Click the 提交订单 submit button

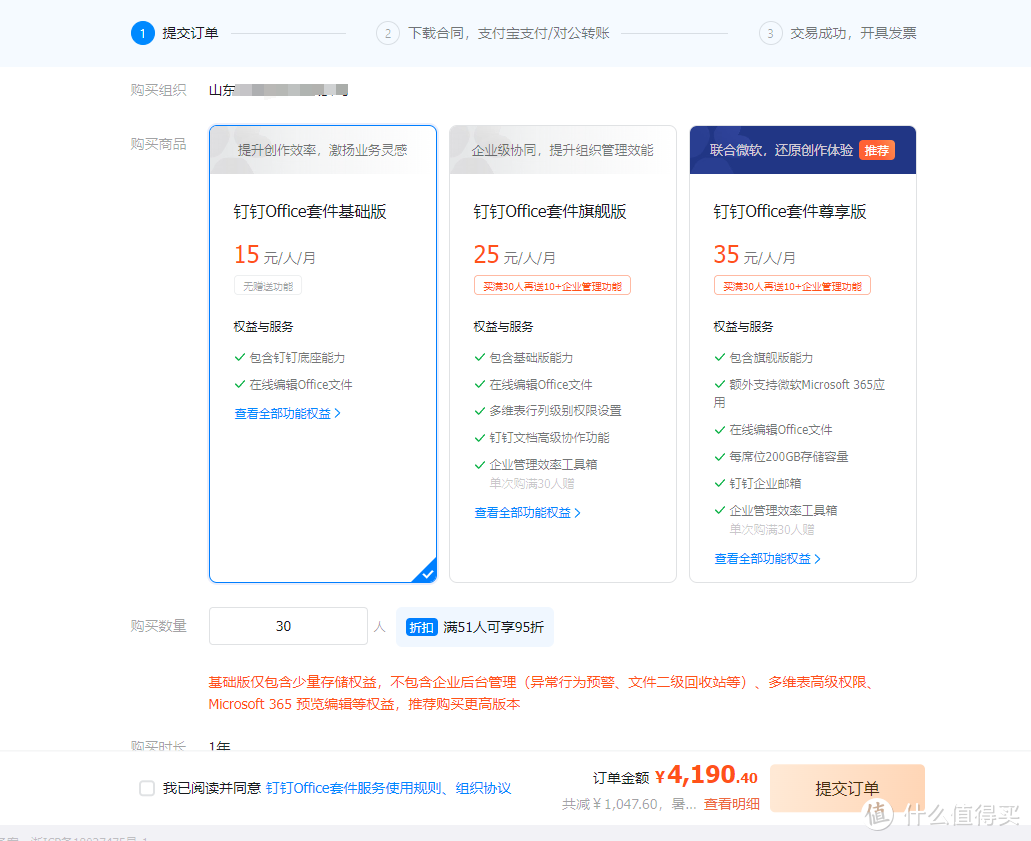[847, 788]
